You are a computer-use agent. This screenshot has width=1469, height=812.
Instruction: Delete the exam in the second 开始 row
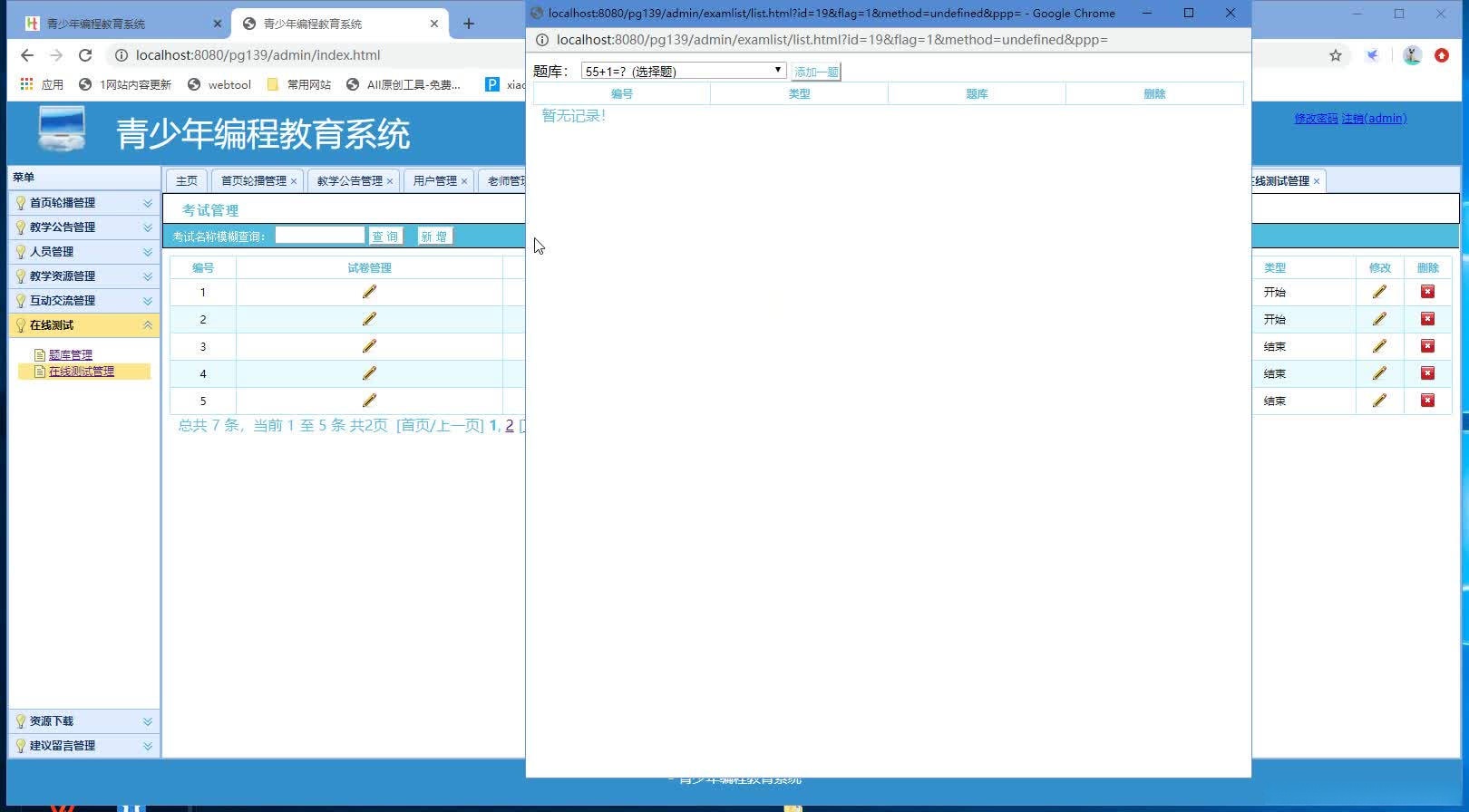1427,319
